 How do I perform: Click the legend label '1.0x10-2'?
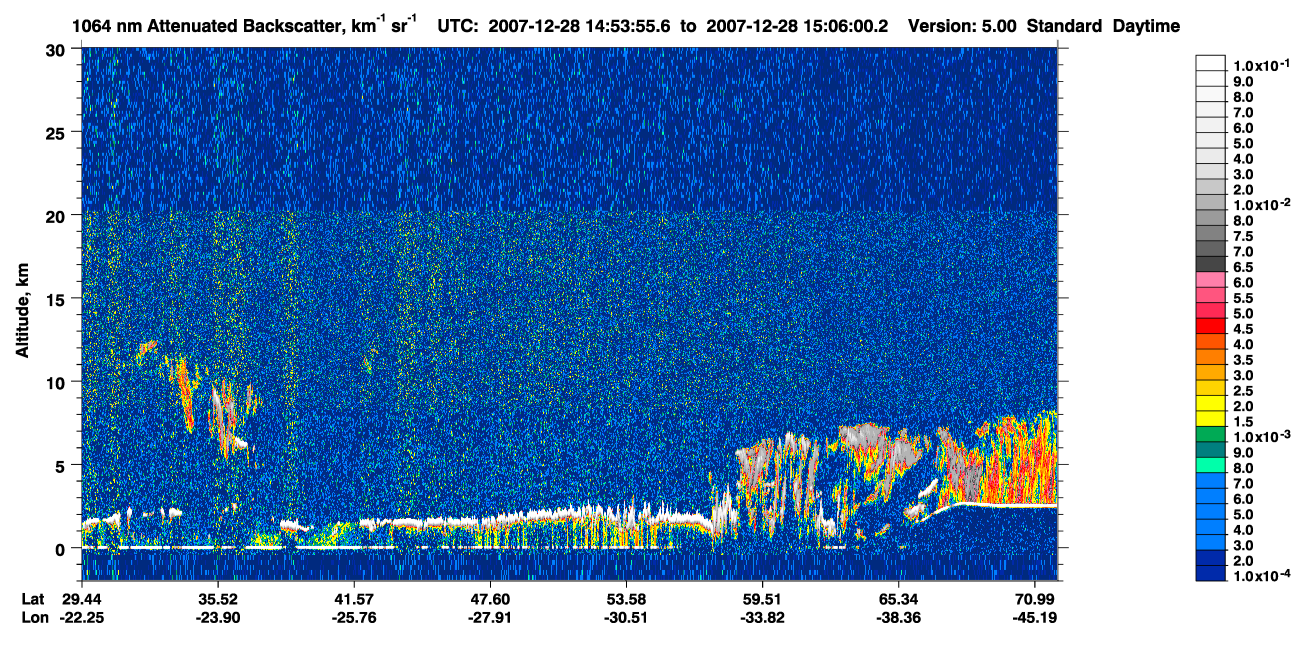1260,206
